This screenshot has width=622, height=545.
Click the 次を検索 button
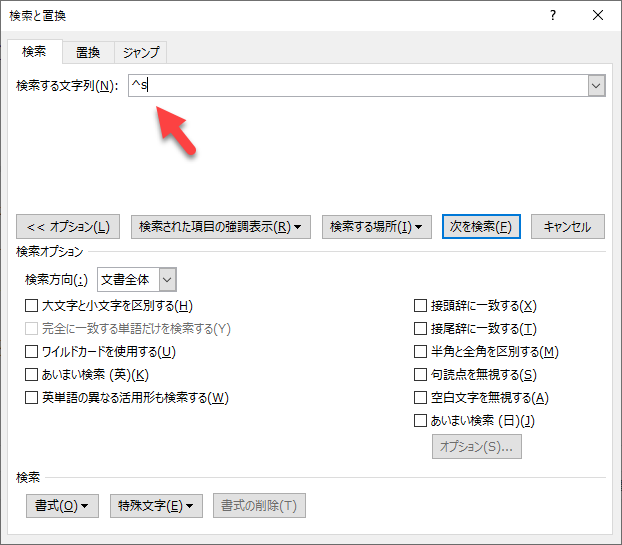[x=482, y=227]
